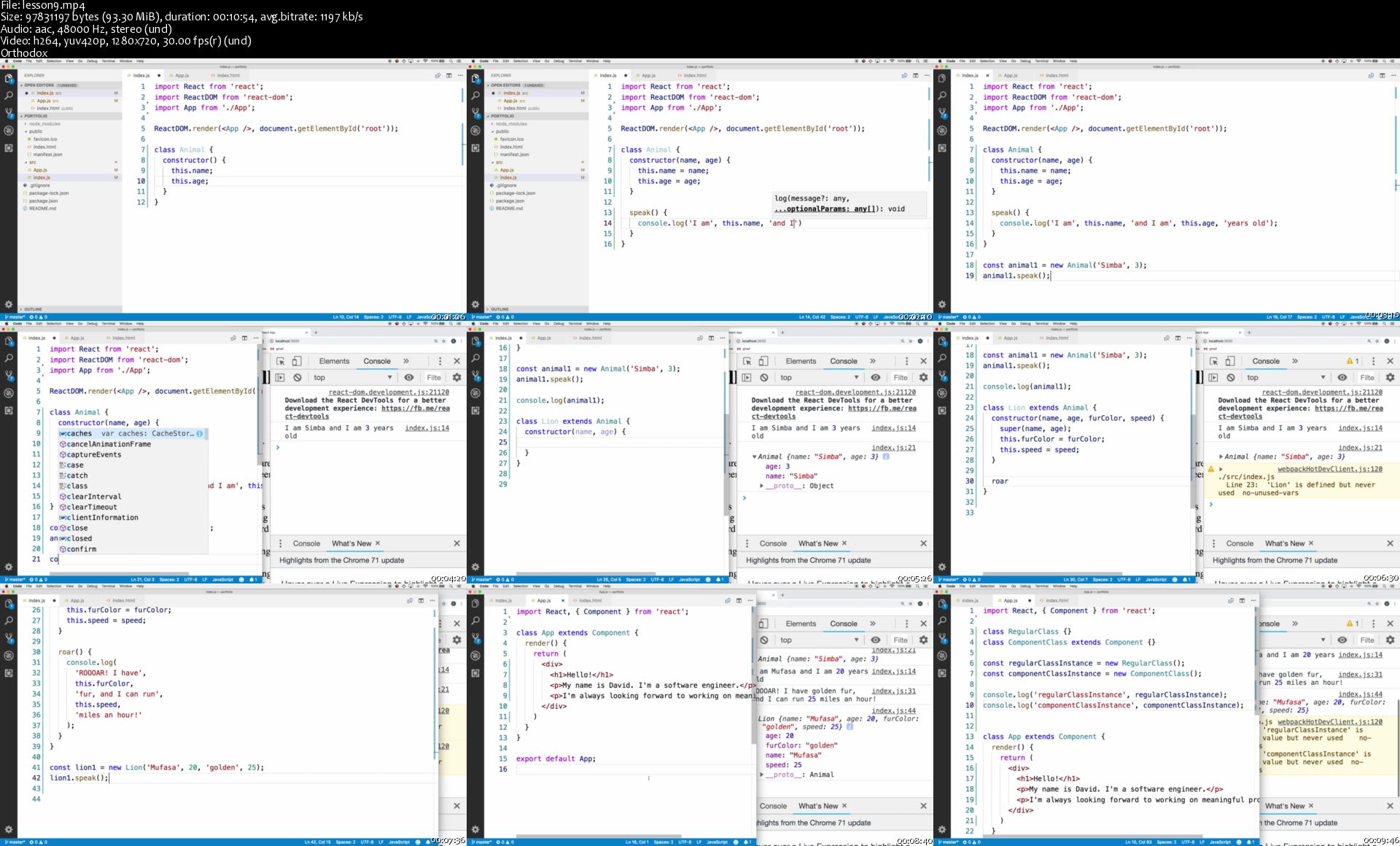Open Search icon in the 00:01:06 frame
1400x846 pixels.
[9, 96]
